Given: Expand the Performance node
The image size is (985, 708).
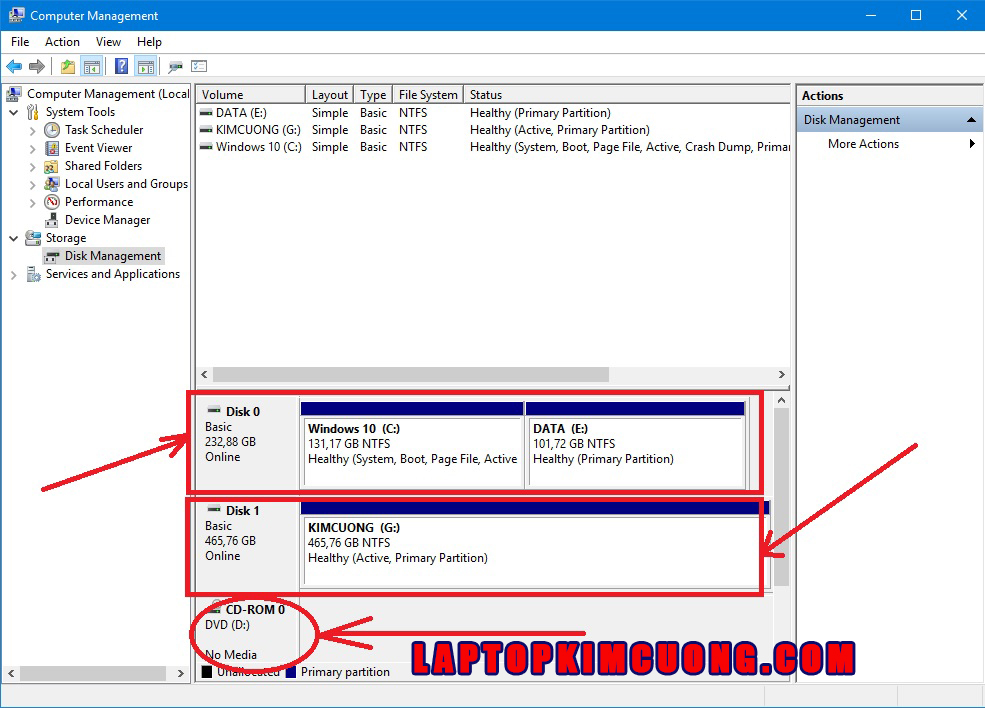Looking at the screenshot, I should point(33,203).
